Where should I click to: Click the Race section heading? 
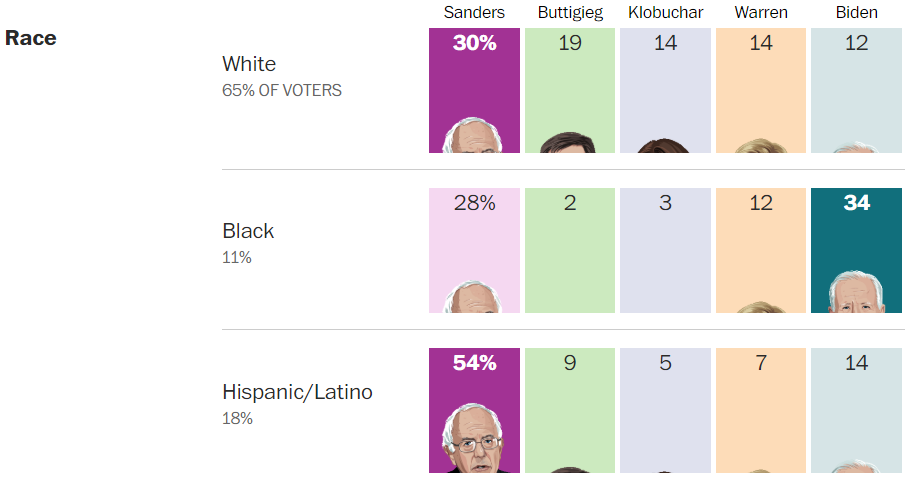click(x=31, y=38)
